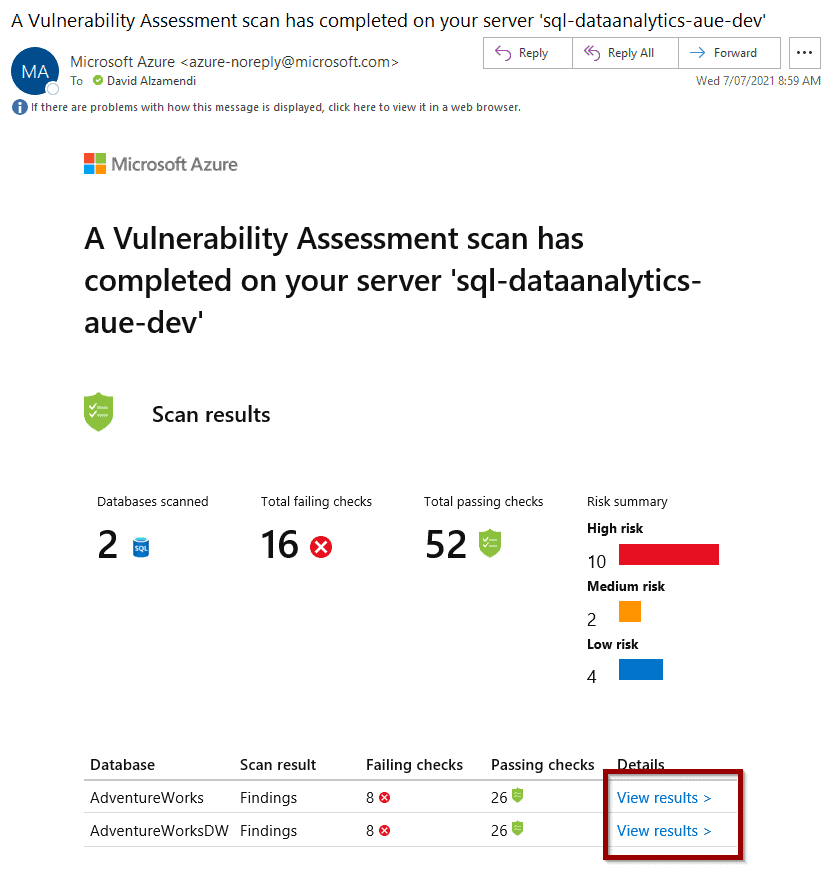Click the Total failing checks number 16
The image size is (823, 886).
(280, 545)
